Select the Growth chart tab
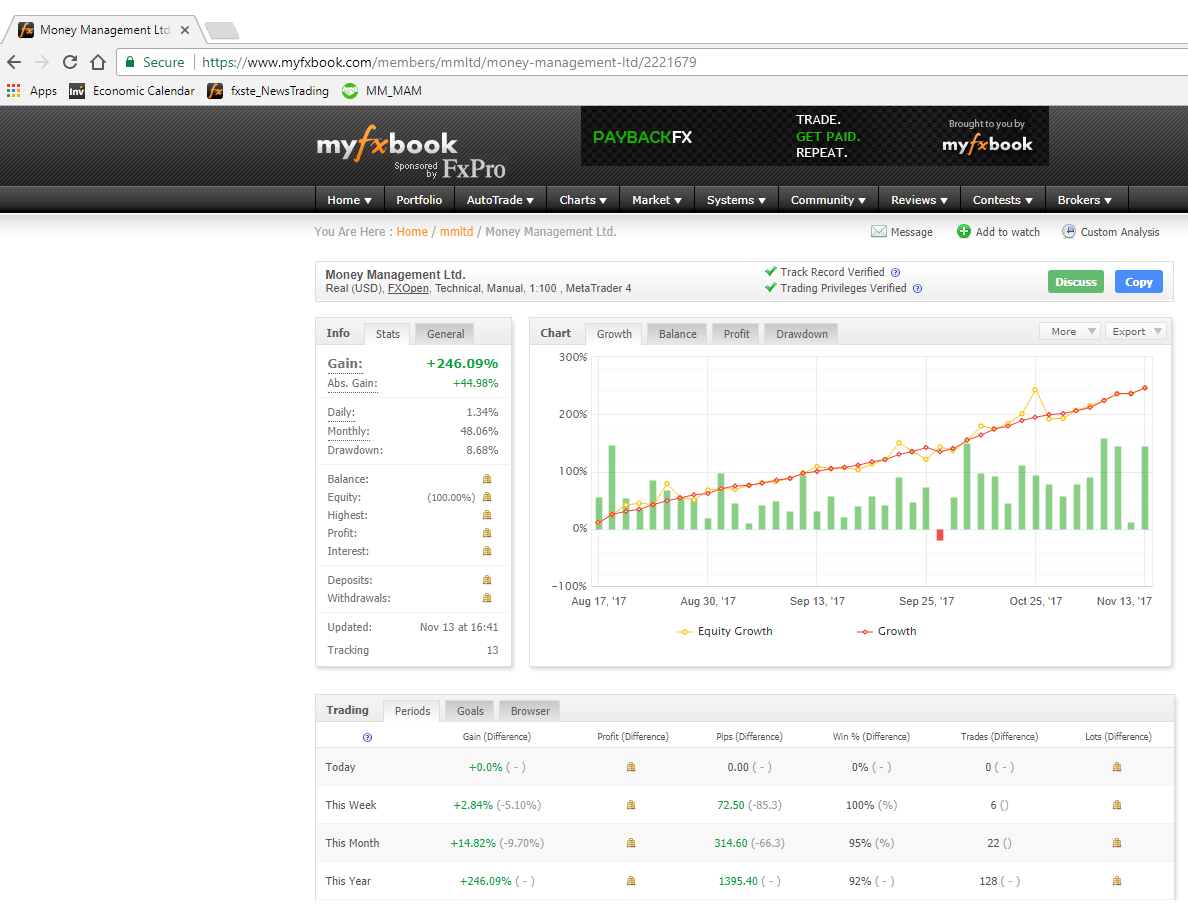 tap(614, 334)
